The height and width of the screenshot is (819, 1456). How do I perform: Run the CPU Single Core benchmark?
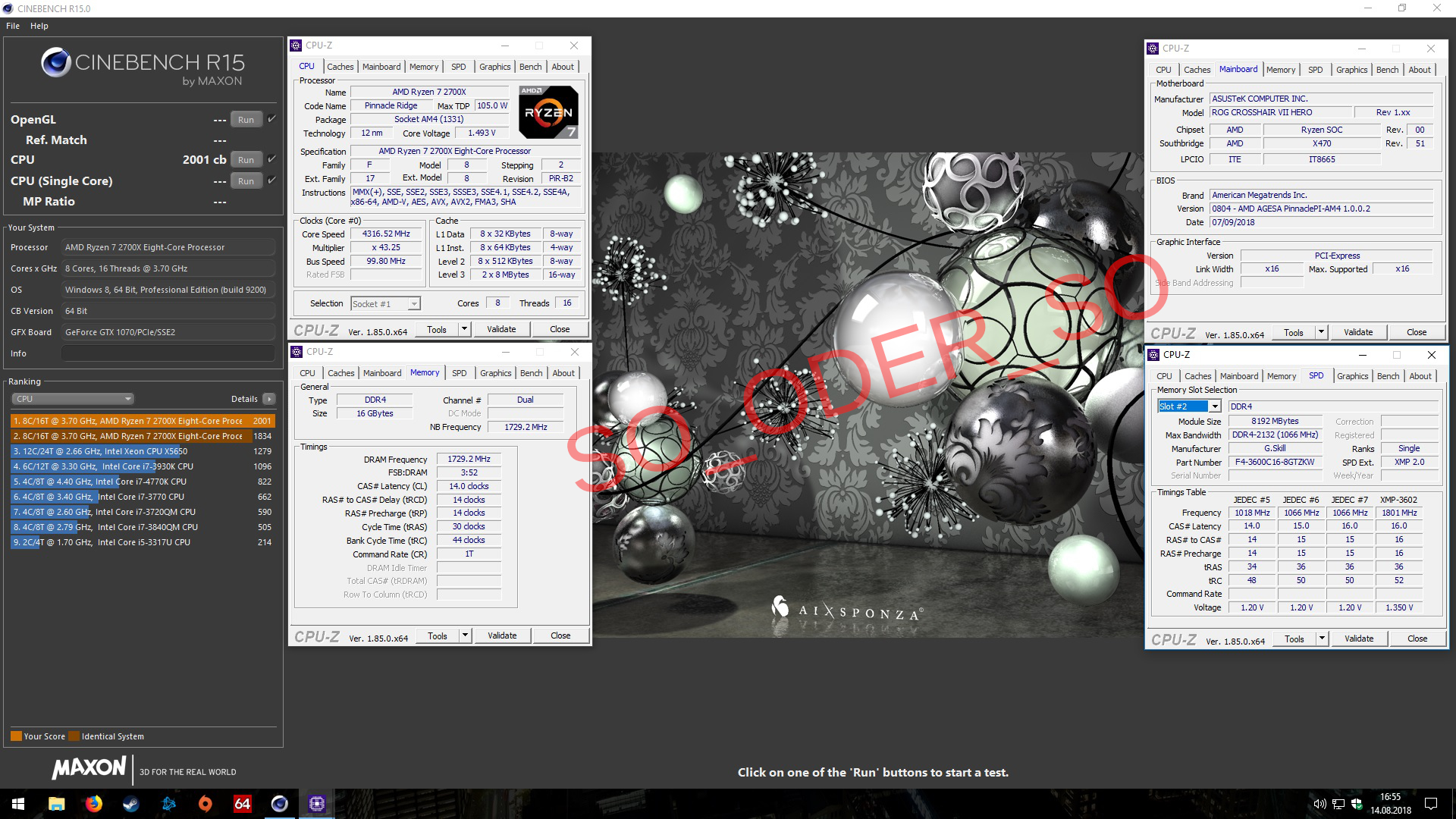click(246, 181)
